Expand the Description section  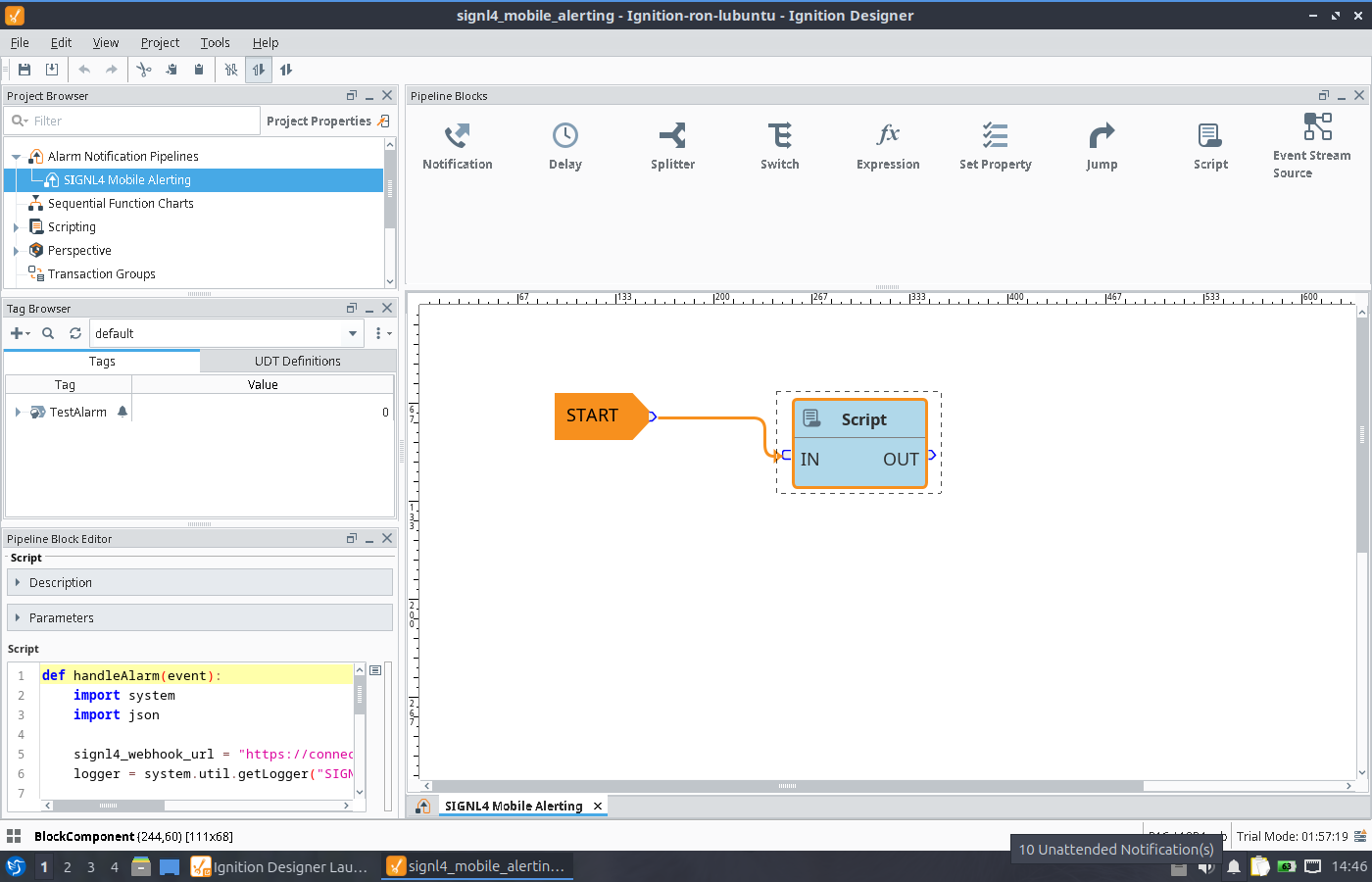pyautogui.click(x=200, y=582)
